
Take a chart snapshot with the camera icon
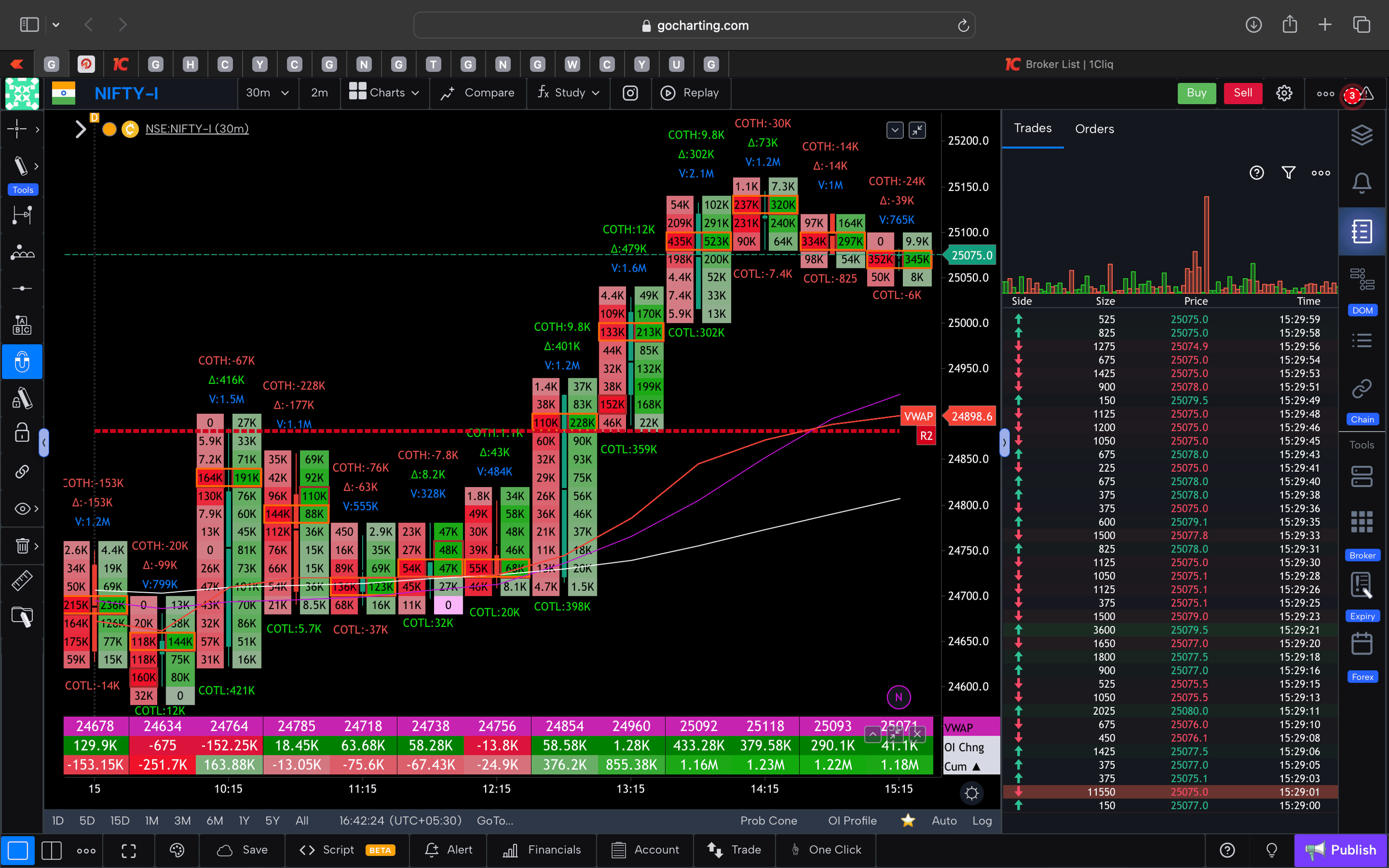[x=630, y=93]
